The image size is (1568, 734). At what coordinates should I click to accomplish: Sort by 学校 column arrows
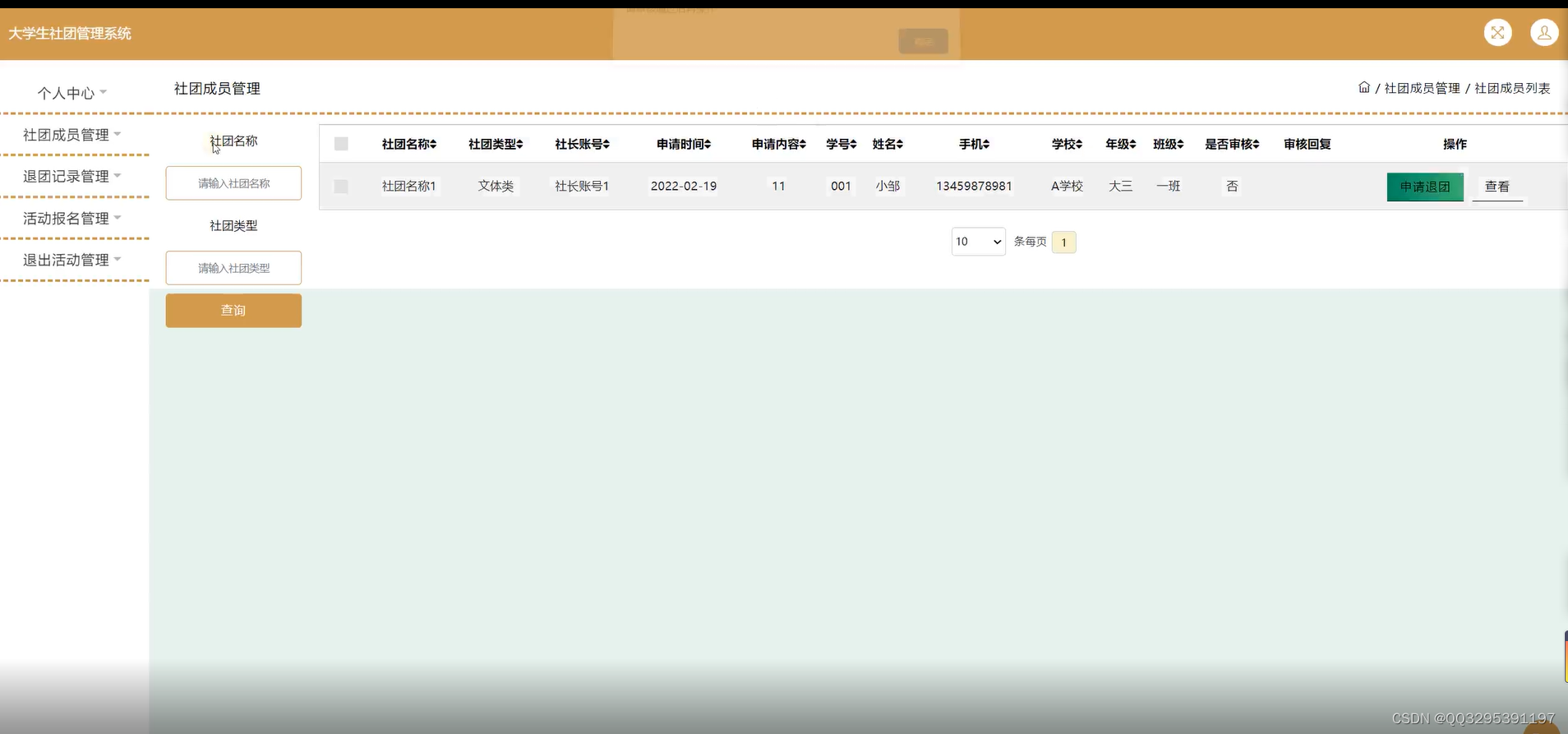coord(1080,145)
